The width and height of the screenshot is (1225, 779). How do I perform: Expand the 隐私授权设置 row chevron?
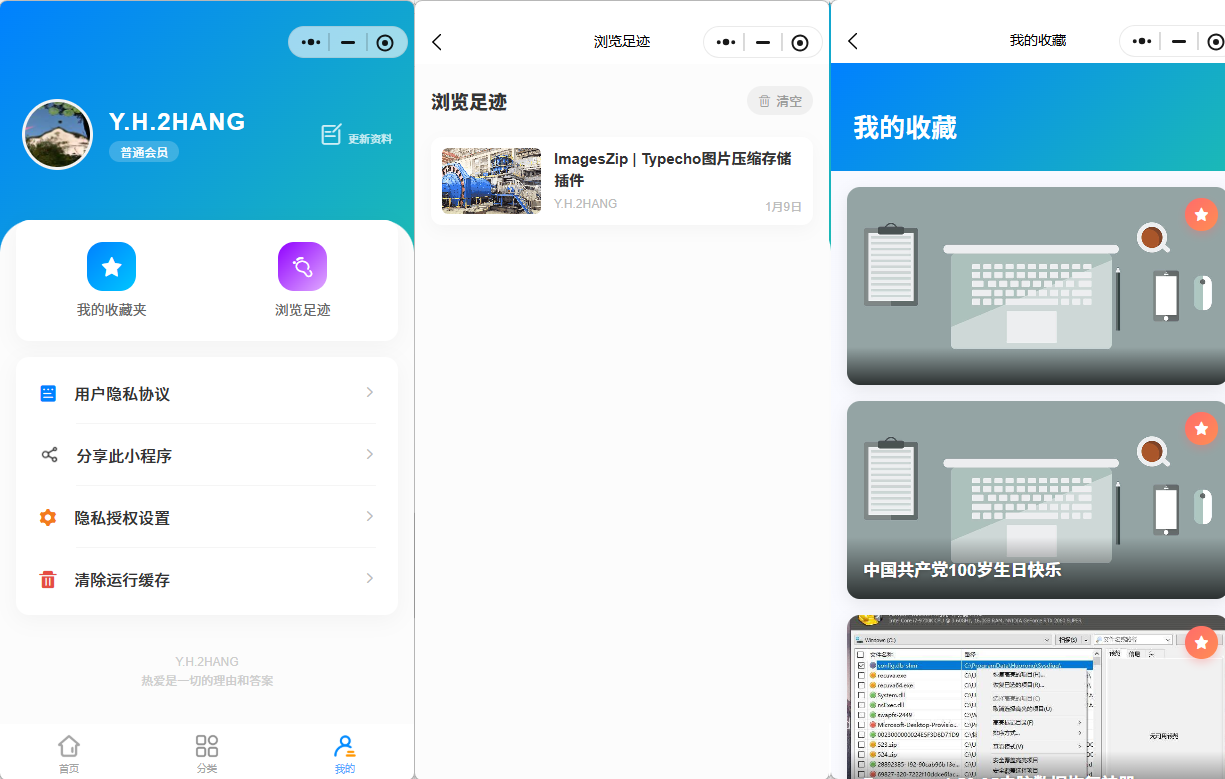tap(369, 517)
